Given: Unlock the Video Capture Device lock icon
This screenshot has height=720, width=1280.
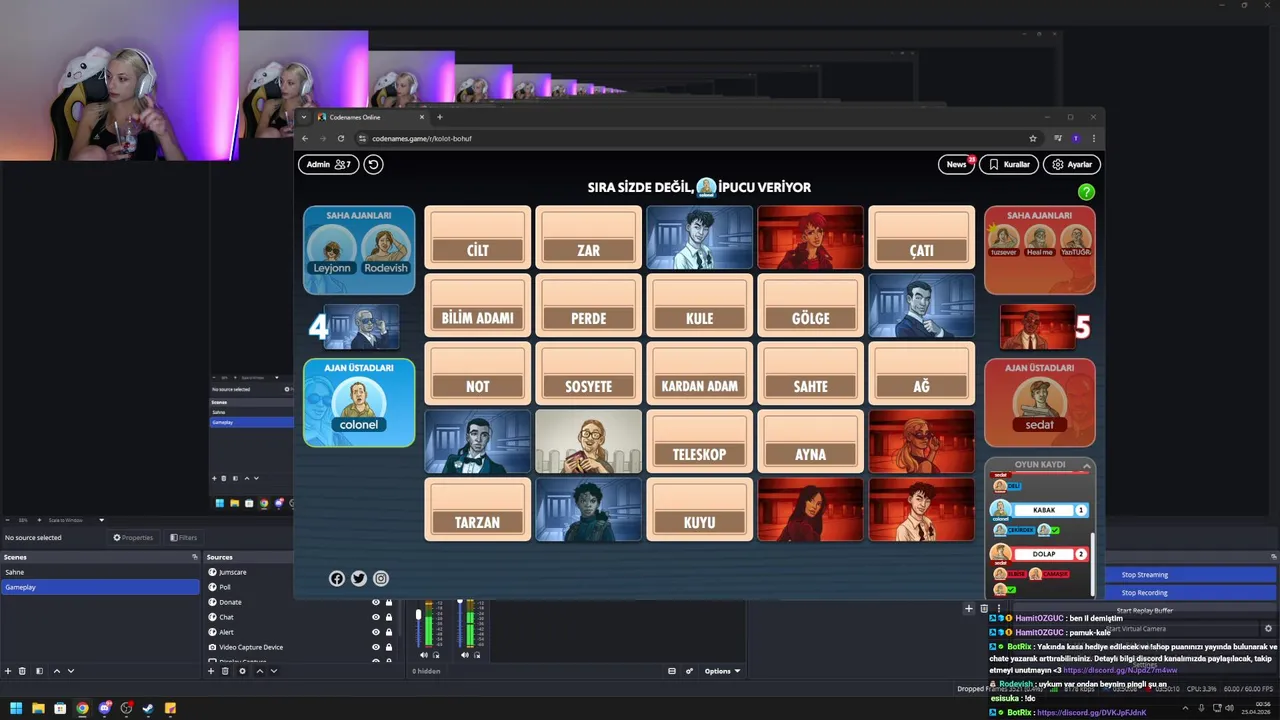Looking at the screenshot, I should pos(389,647).
